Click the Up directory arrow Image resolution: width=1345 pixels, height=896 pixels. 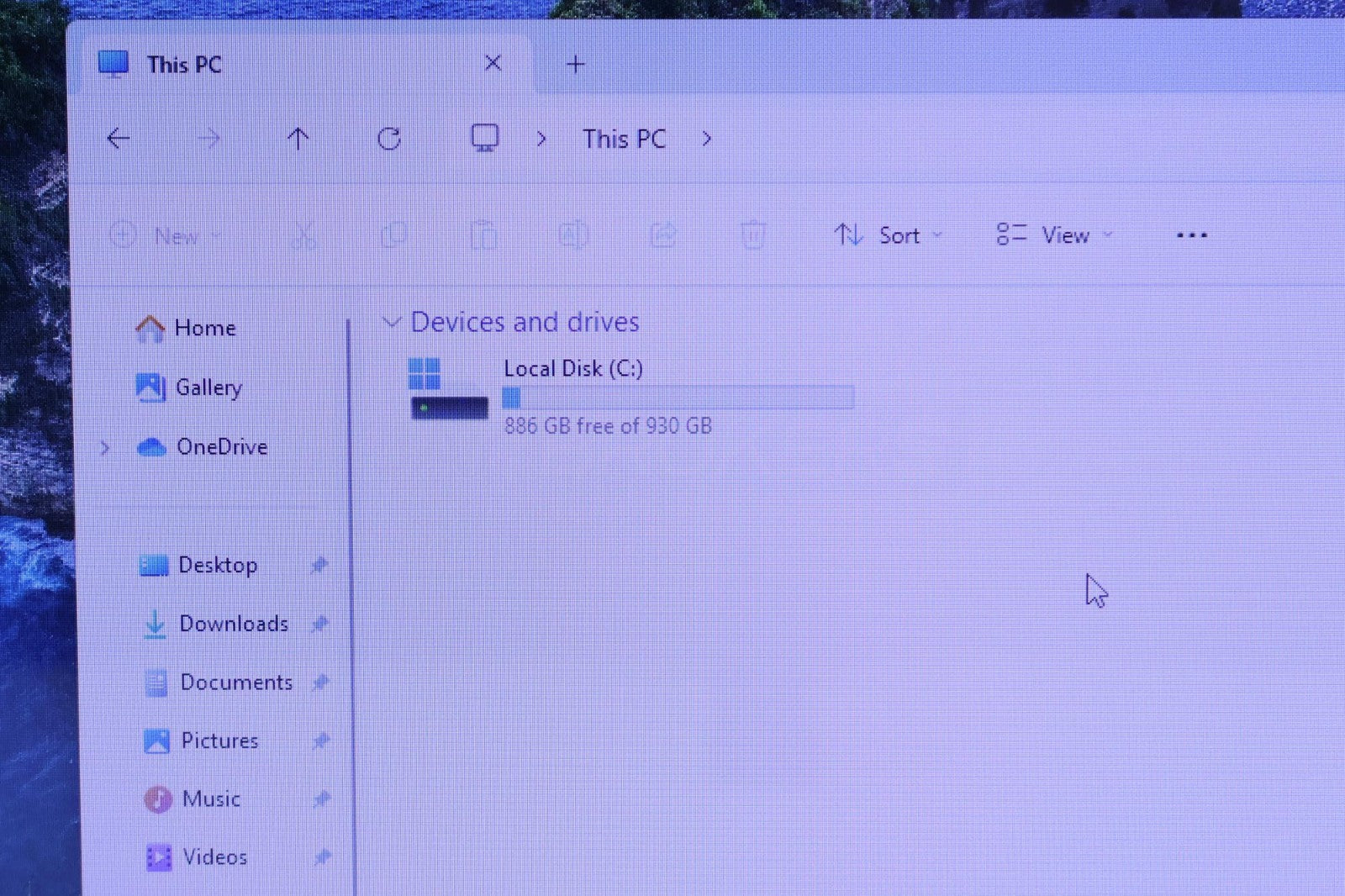click(298, 139)
